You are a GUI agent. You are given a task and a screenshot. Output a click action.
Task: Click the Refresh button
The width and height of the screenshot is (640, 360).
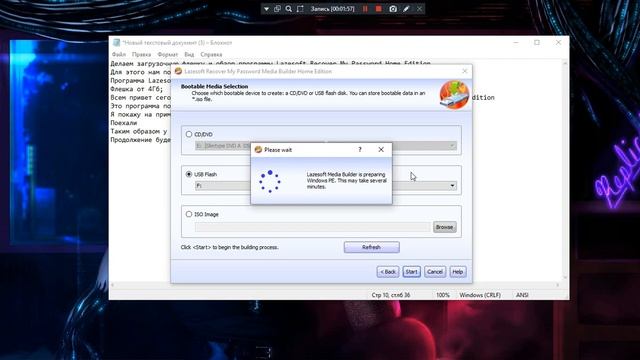click(371, 247)
